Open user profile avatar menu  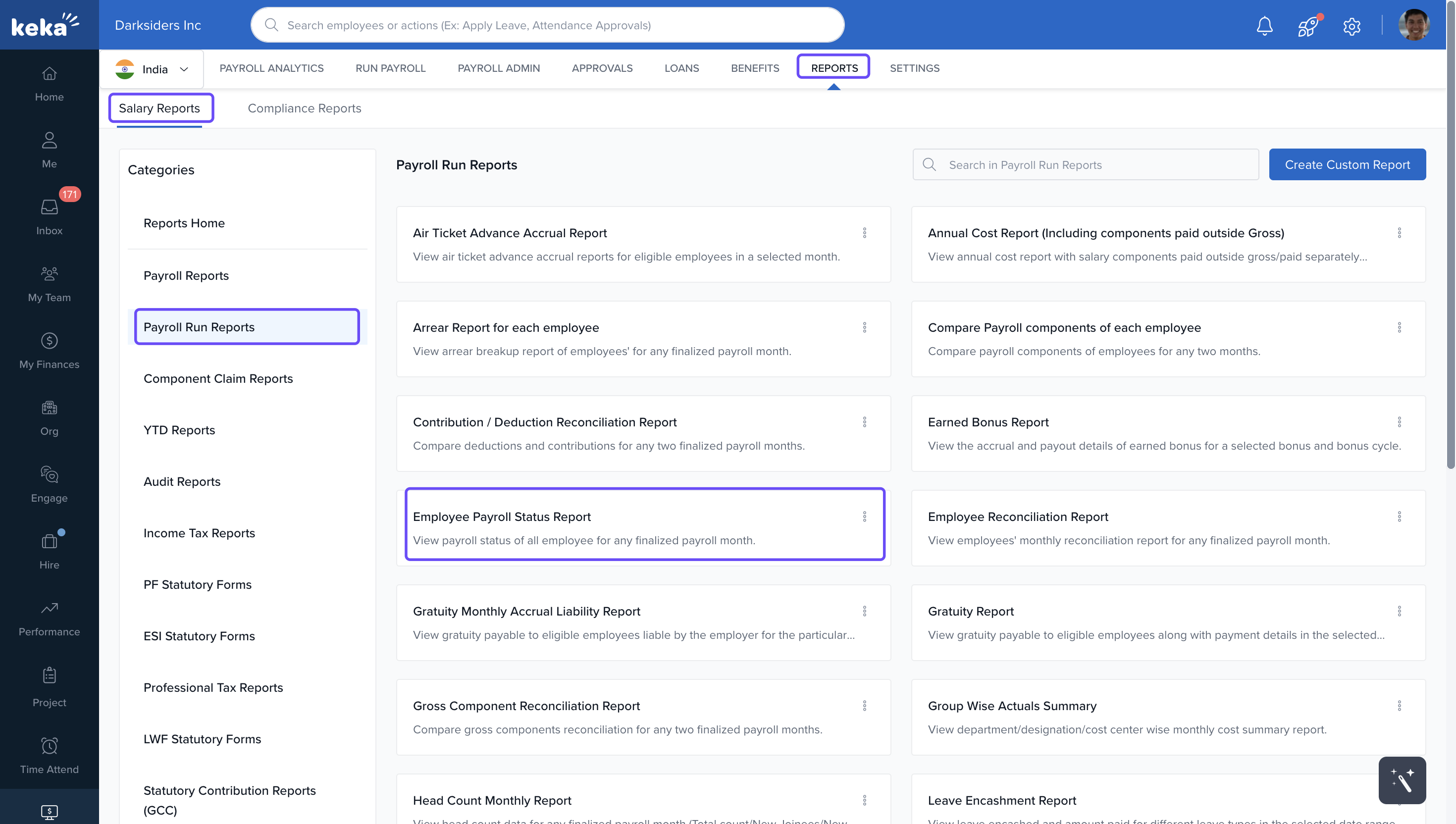pyautogui.click(x=1413, y=25)
